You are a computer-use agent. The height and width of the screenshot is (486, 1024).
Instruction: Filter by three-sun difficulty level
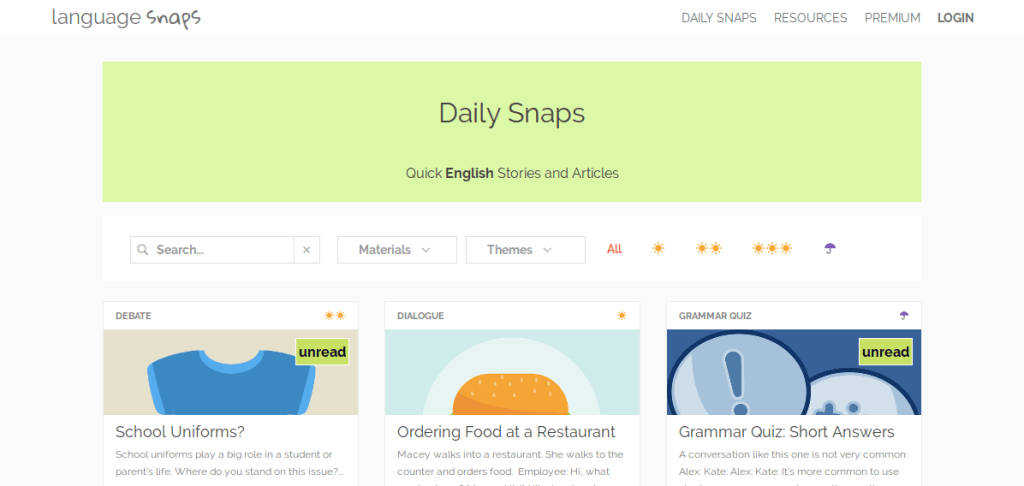tap(772, 249)
